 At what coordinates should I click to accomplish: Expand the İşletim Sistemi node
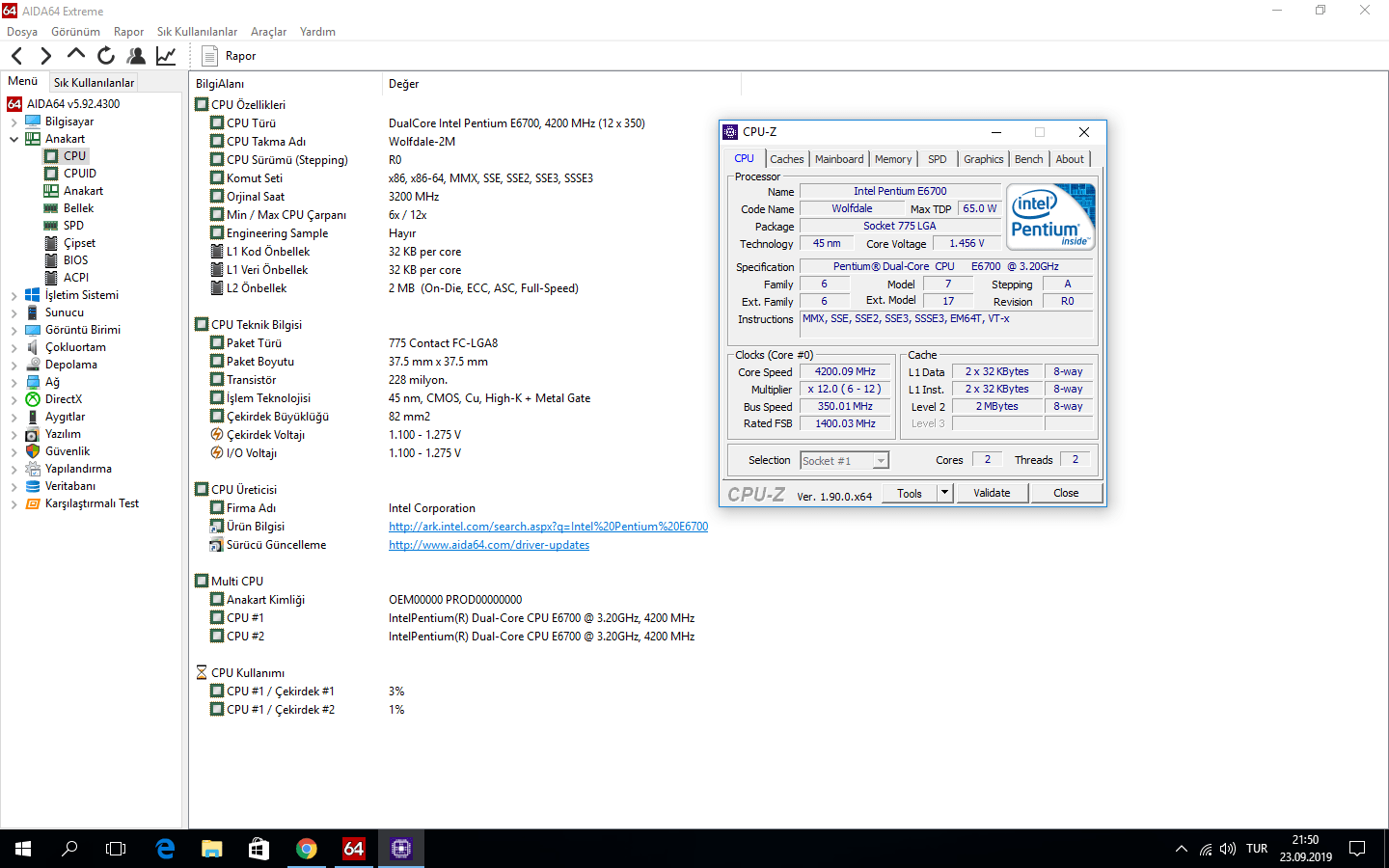coord(14,295)
